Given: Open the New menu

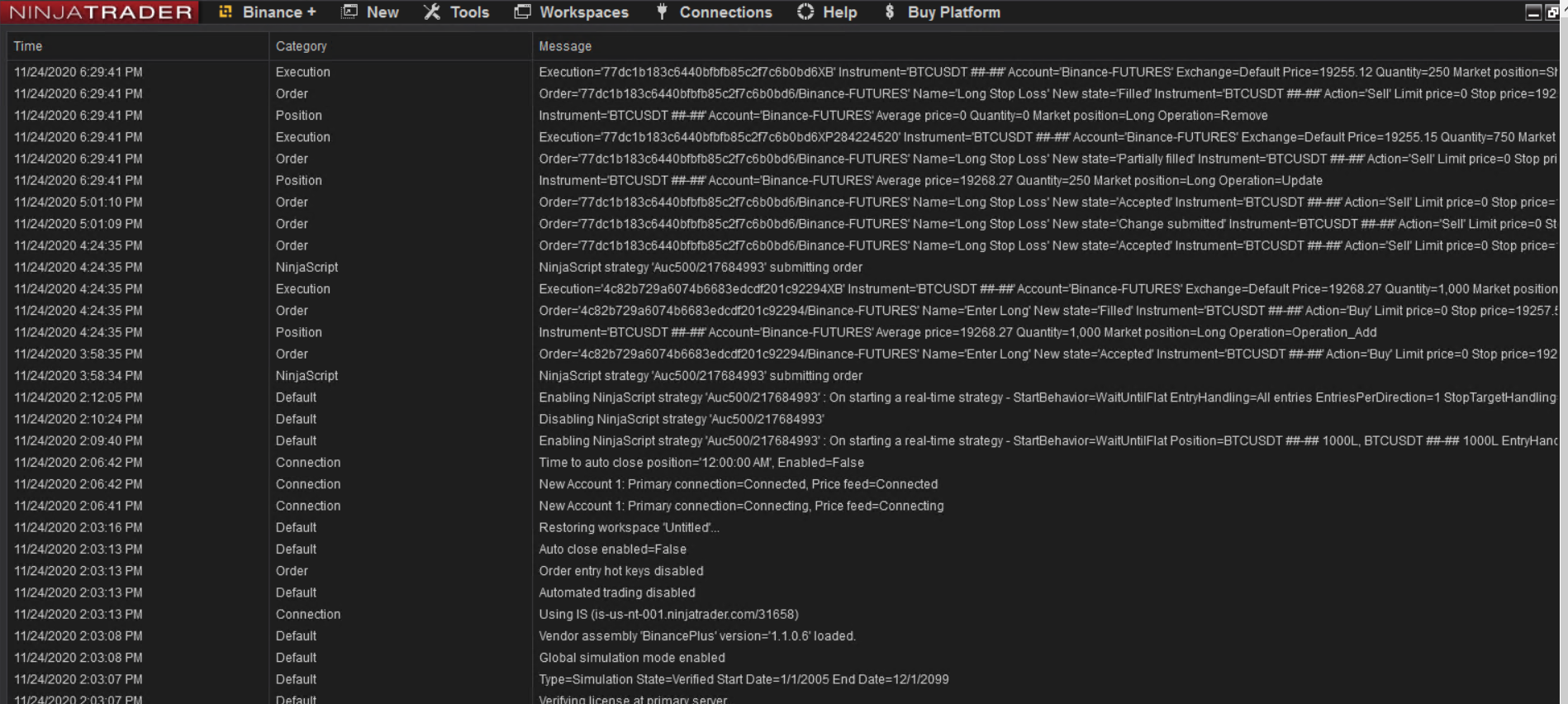Looking at the screenshot, I should click(x=370, y=12).
